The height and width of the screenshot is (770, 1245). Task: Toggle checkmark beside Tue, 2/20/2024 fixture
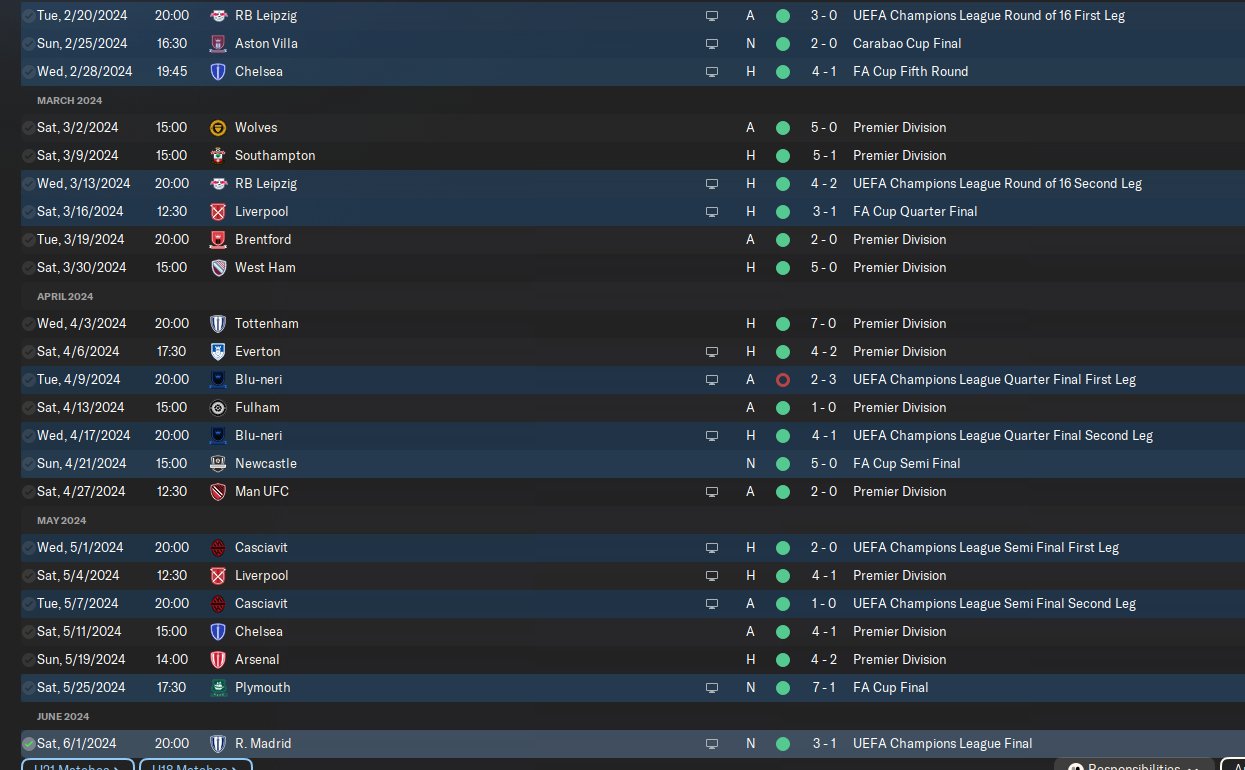click(x=28, y=16)
